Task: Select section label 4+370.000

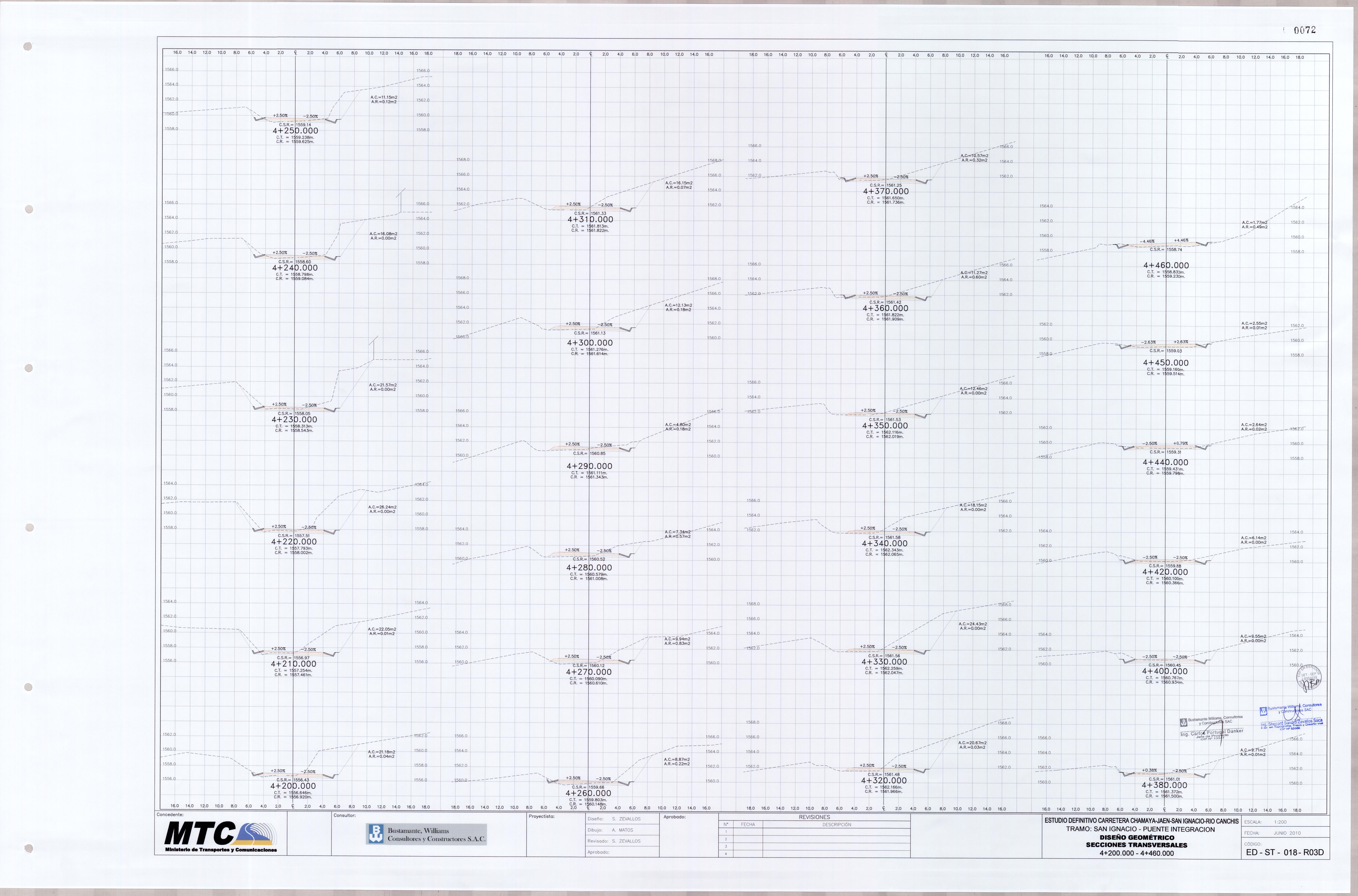Action: click(886, 191)
